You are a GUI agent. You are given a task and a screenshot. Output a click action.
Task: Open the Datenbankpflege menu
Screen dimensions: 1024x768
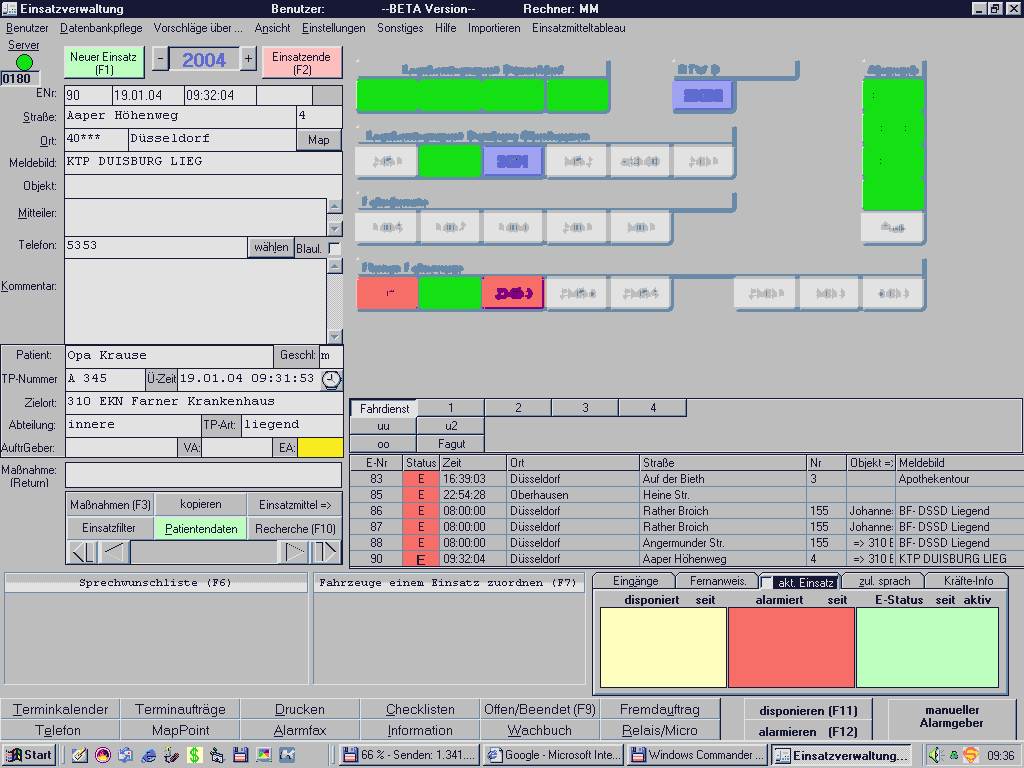(101, 28)
